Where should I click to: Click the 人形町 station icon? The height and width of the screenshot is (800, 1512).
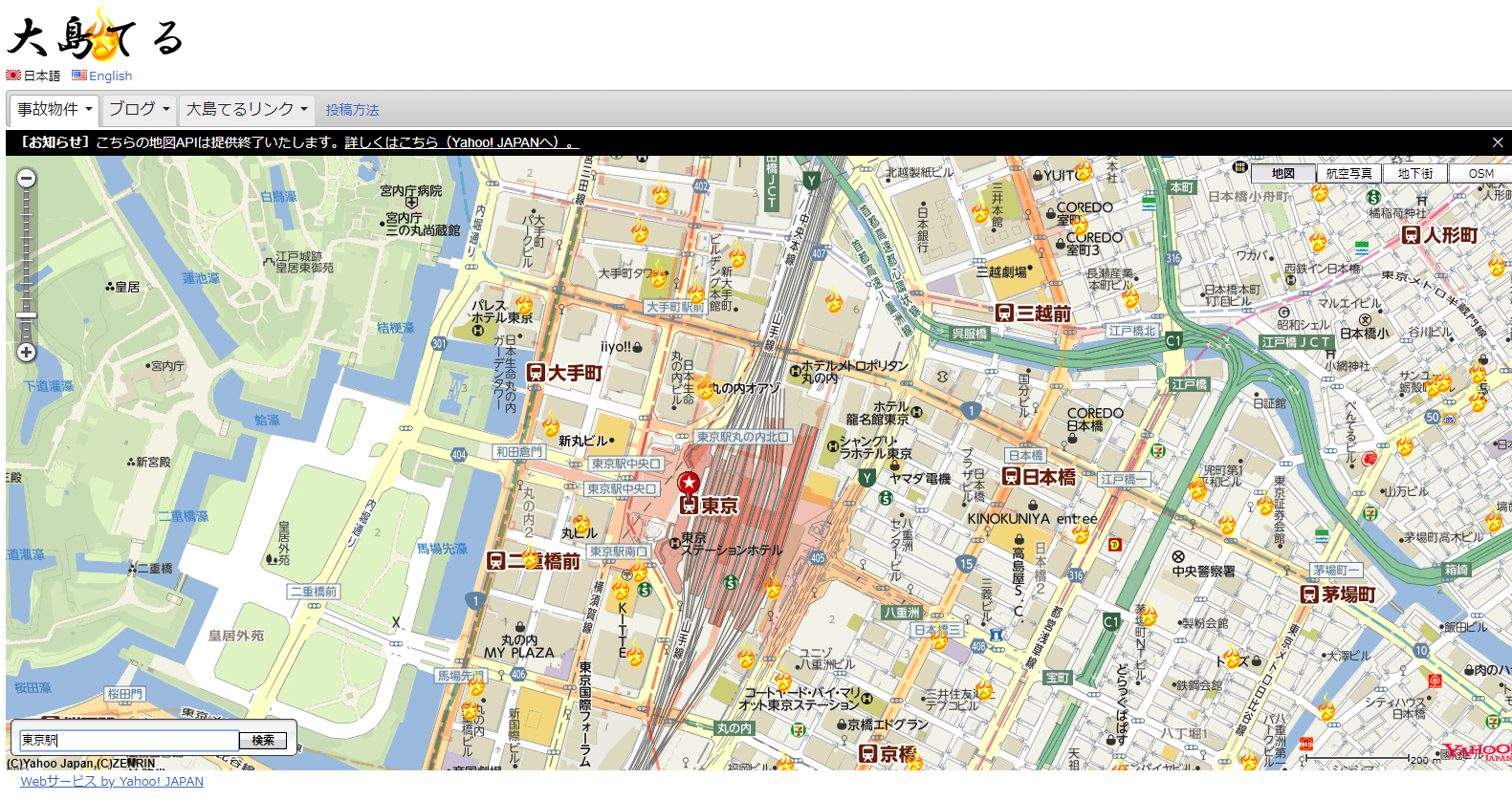point(1411,234)
